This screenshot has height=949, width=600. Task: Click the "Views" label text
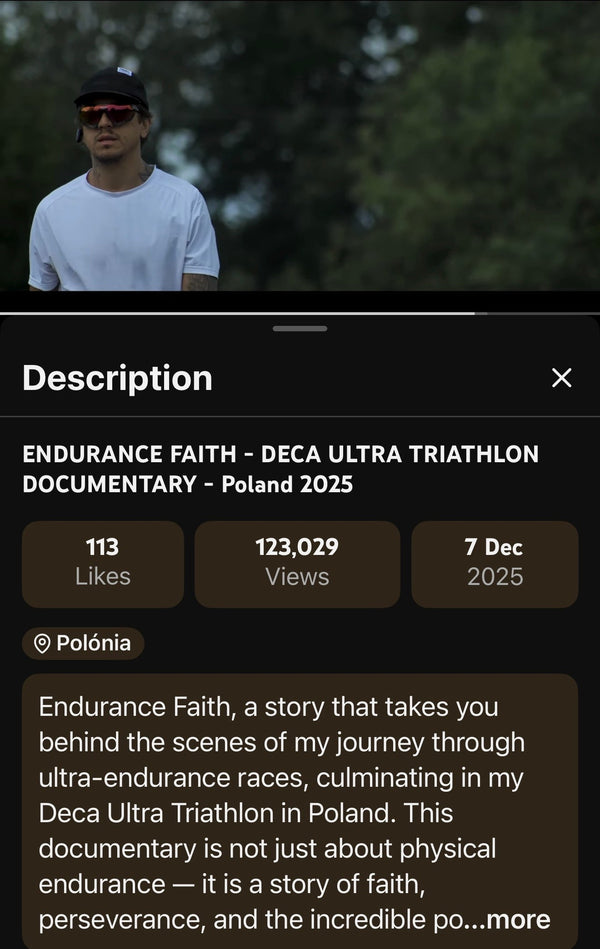297,577
